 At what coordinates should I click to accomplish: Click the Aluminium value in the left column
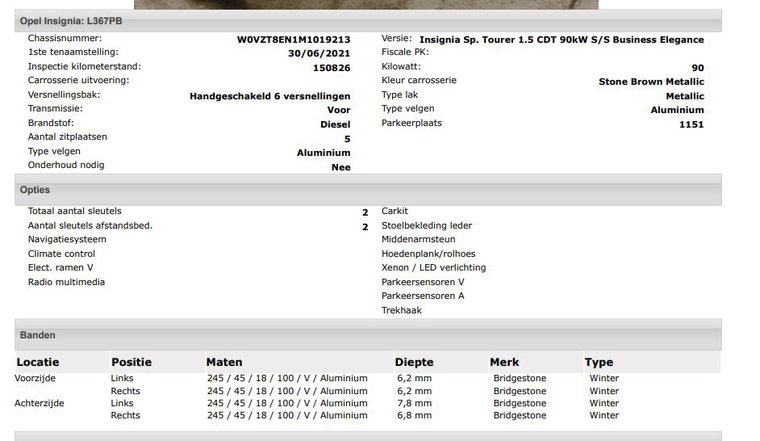(323, 153)
